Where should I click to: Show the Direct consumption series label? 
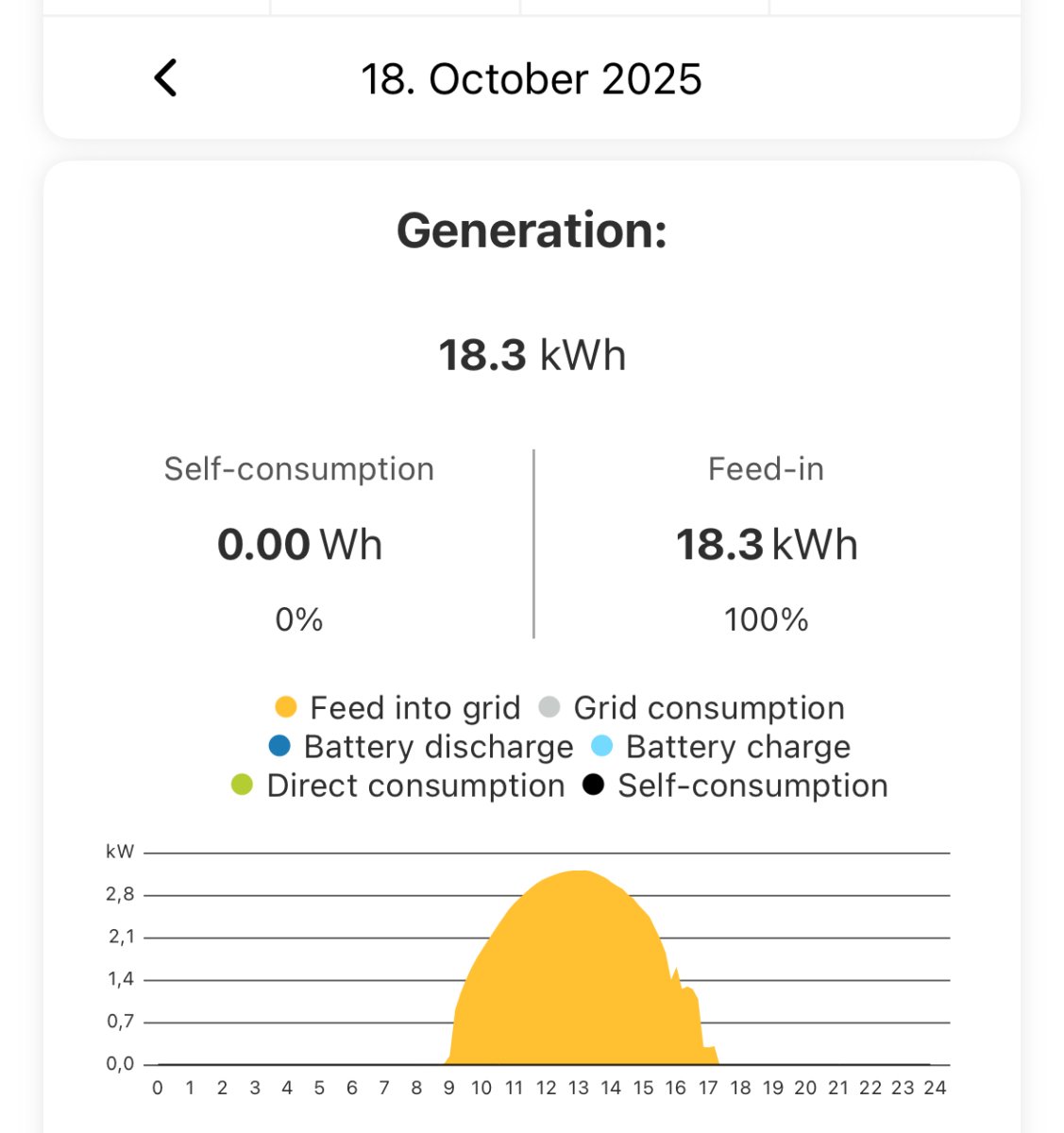click(415, 786)
